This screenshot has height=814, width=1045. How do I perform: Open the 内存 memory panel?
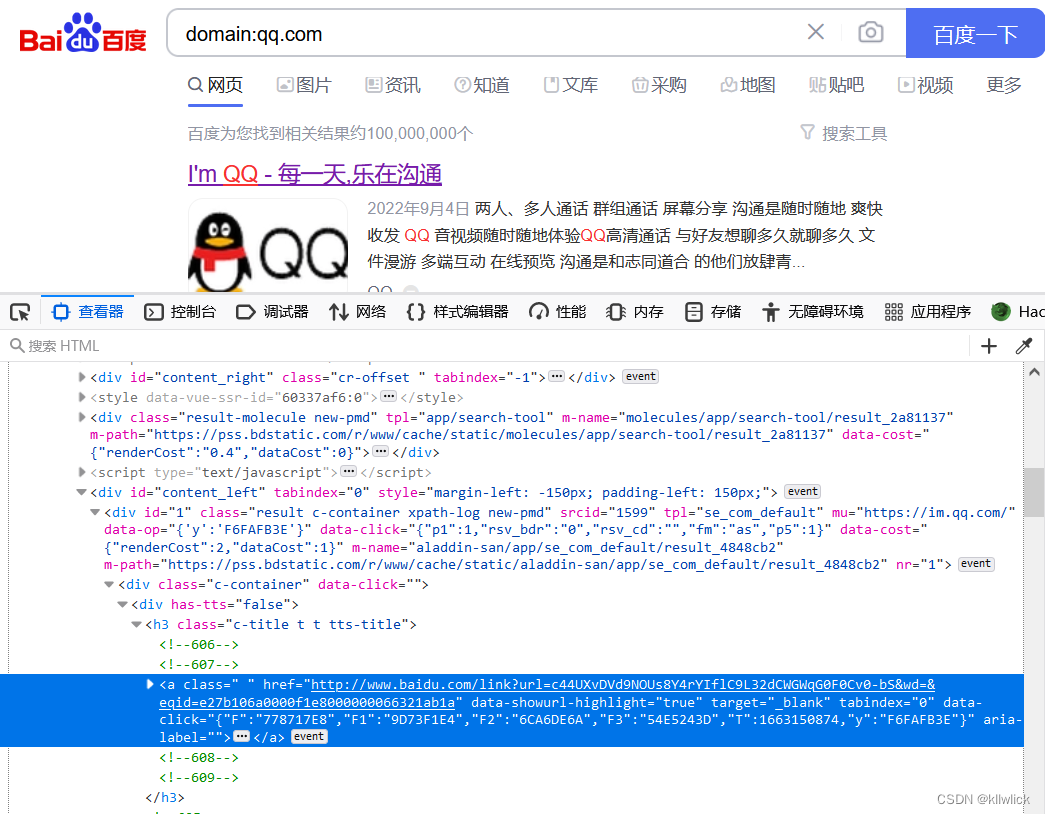click(x=634, y=312)
